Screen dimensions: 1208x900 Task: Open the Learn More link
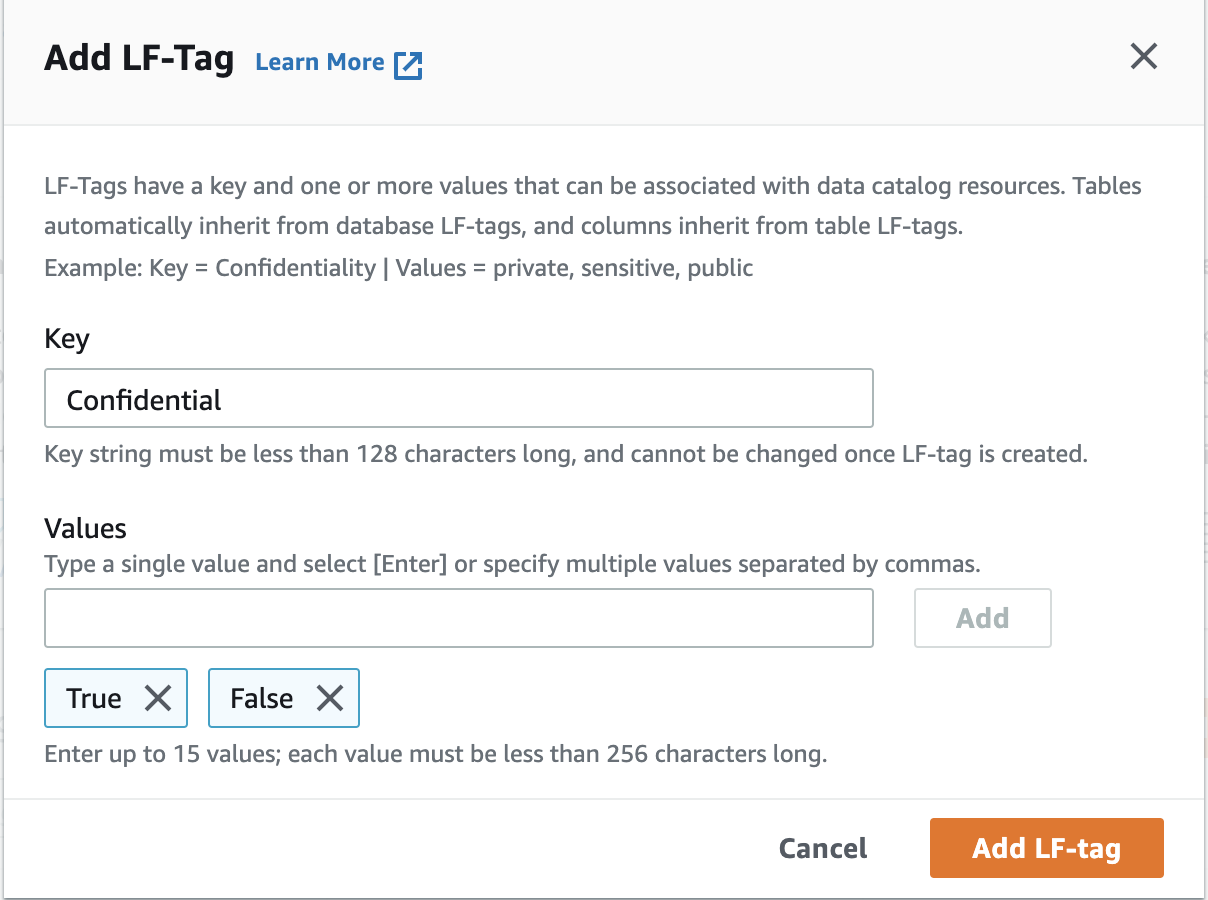click(x=320, y=62)
